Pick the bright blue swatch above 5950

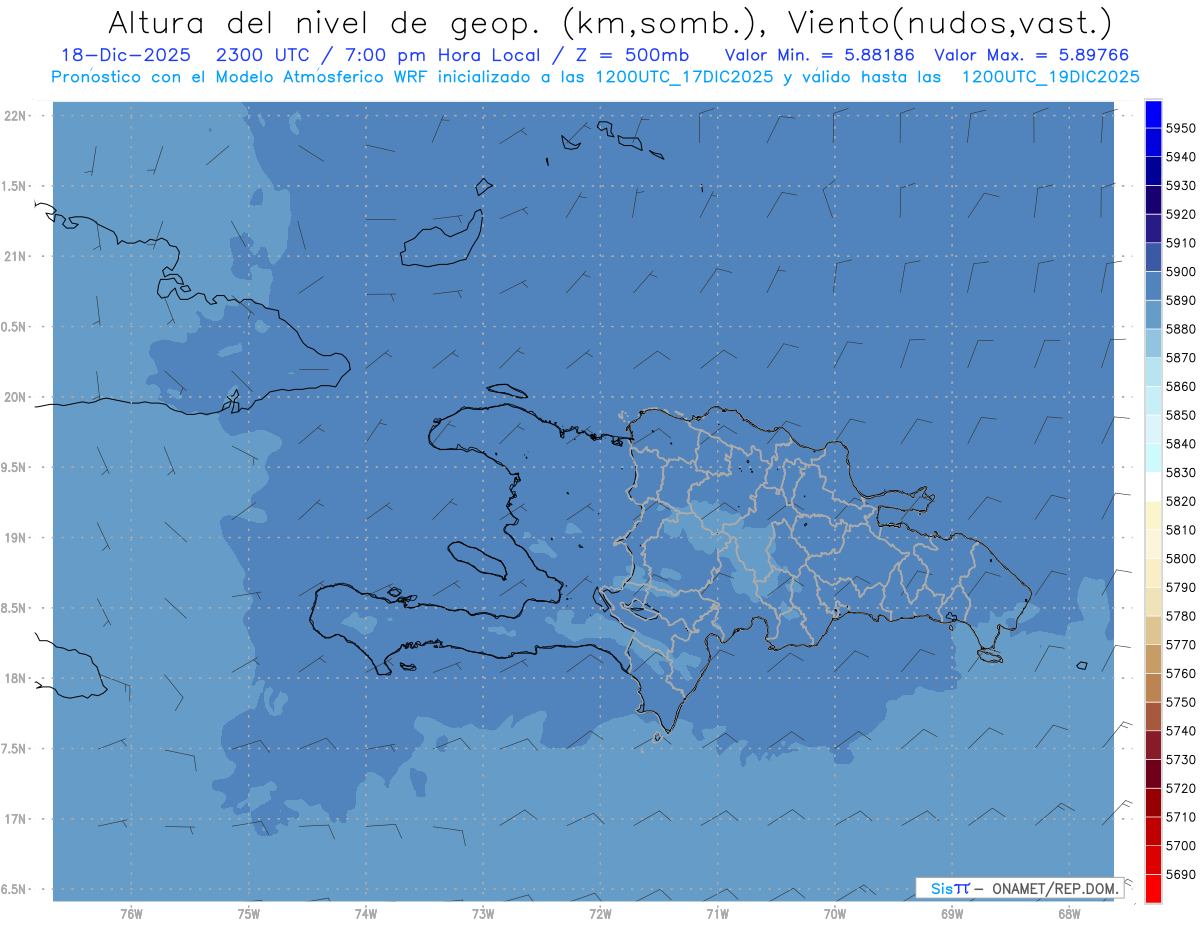(1153, 114)
